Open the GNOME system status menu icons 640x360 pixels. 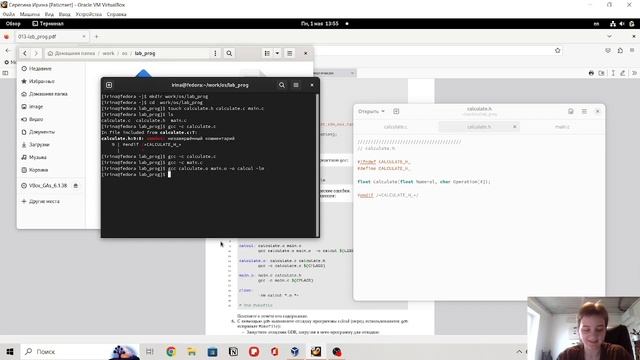click(x=622, y=24)
